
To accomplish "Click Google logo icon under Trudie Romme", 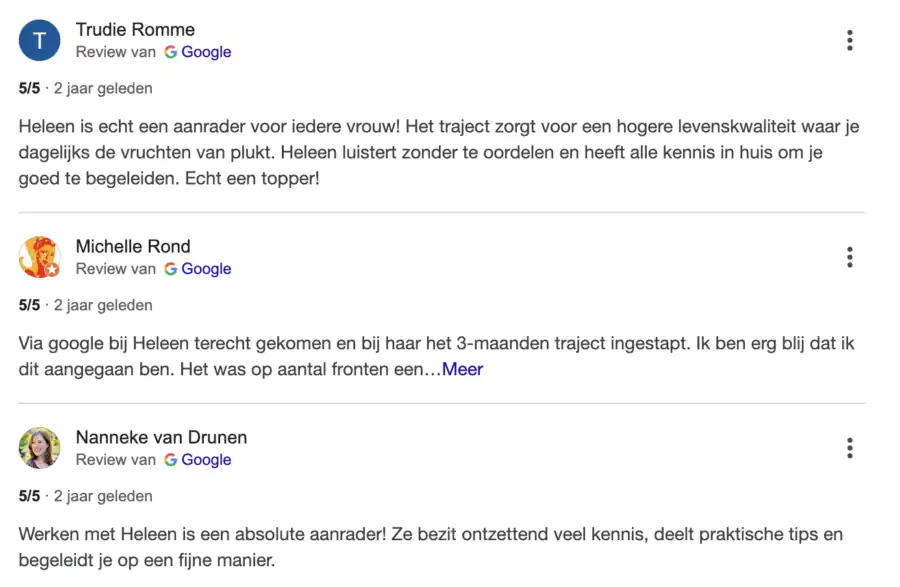I will click(171, 52).
